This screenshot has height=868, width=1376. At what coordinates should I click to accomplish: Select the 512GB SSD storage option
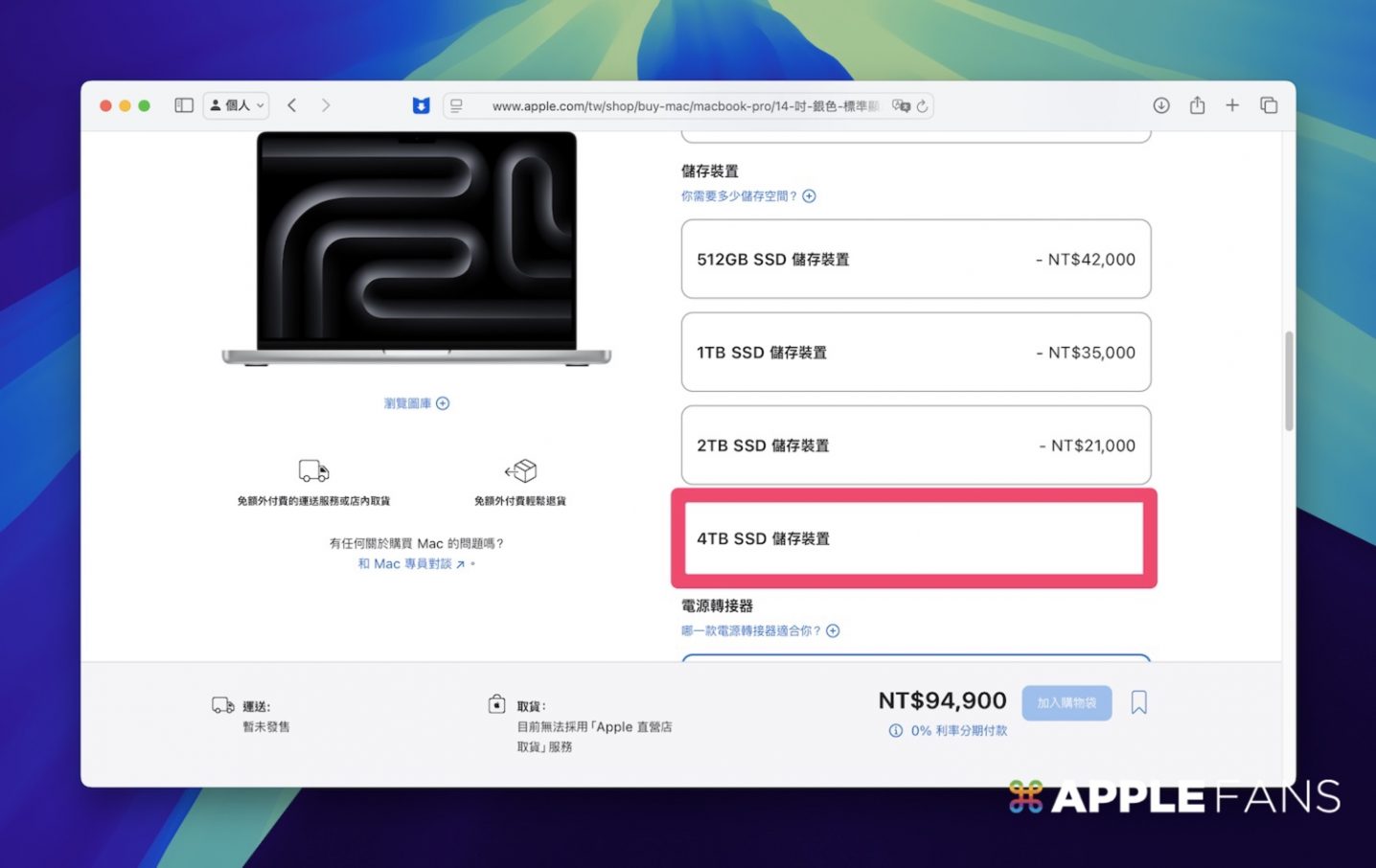click(915, 260)
